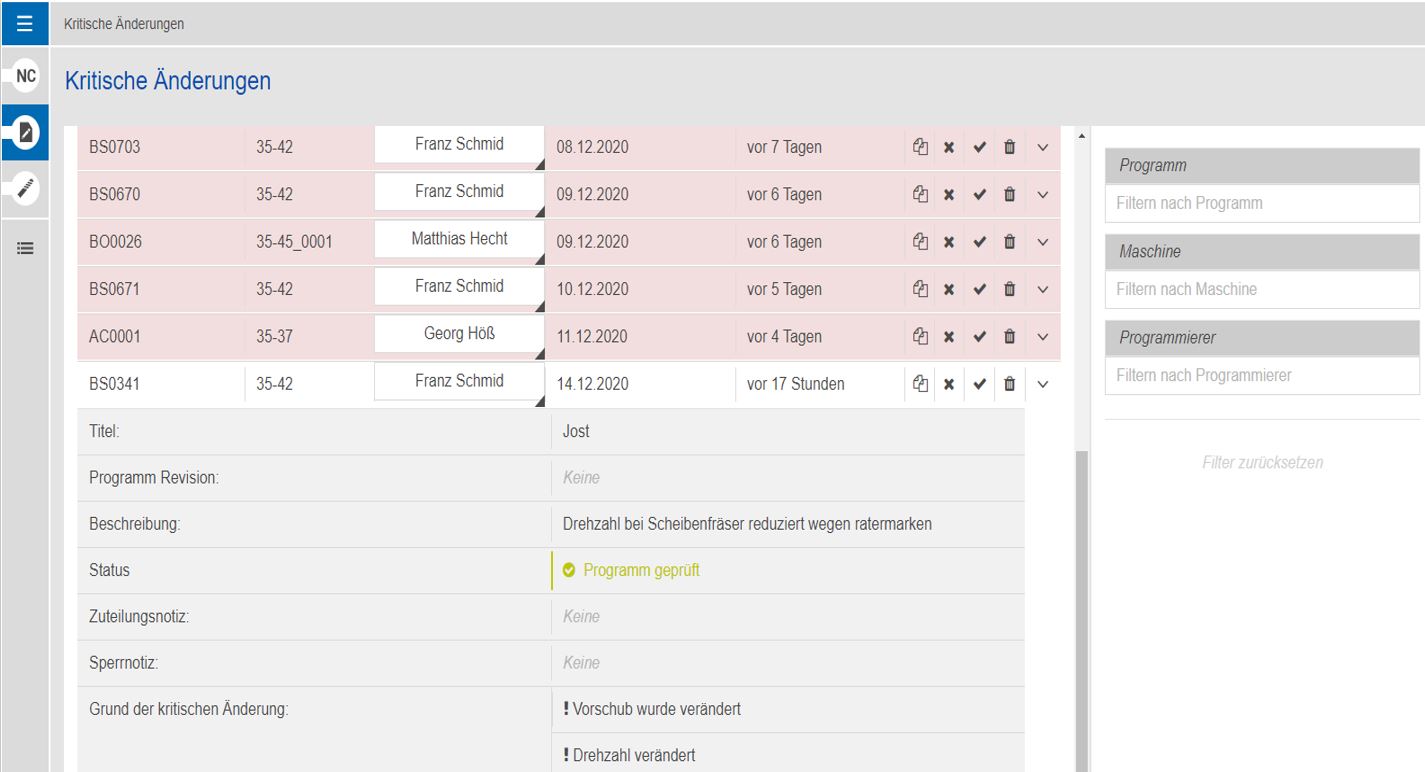The height and width of the screenshot is (772, 1425).
Task: Click the copy icon for BS0703 row
Action: (x=920, y=147)
